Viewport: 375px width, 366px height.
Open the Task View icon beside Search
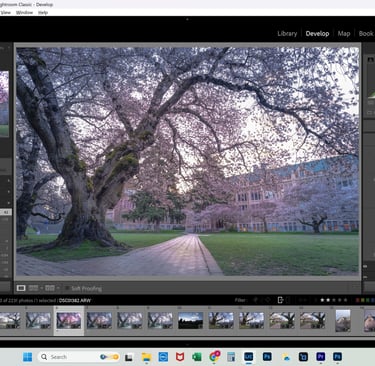coord(129,357)
